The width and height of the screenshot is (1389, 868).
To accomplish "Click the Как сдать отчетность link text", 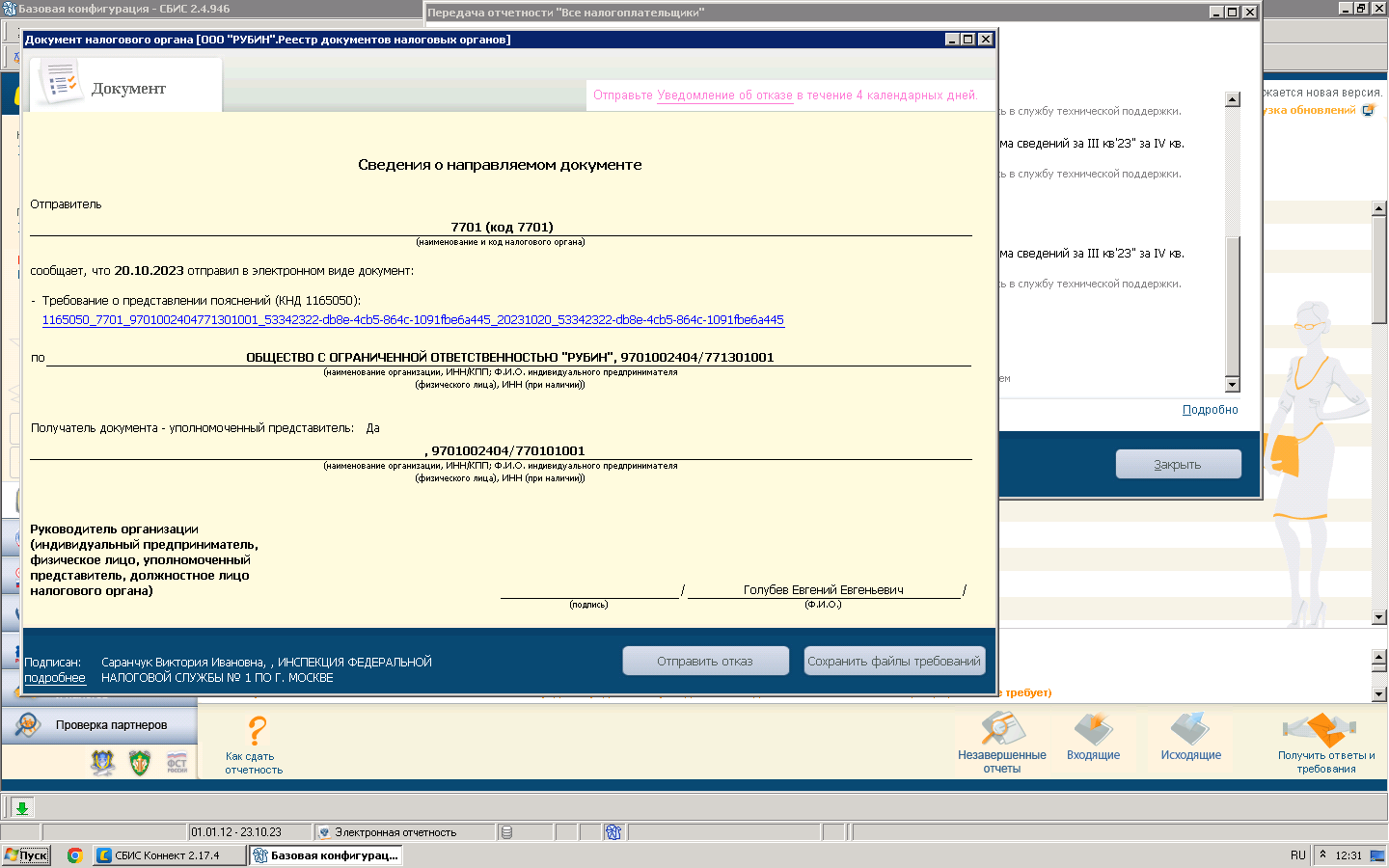I will 254,763.
